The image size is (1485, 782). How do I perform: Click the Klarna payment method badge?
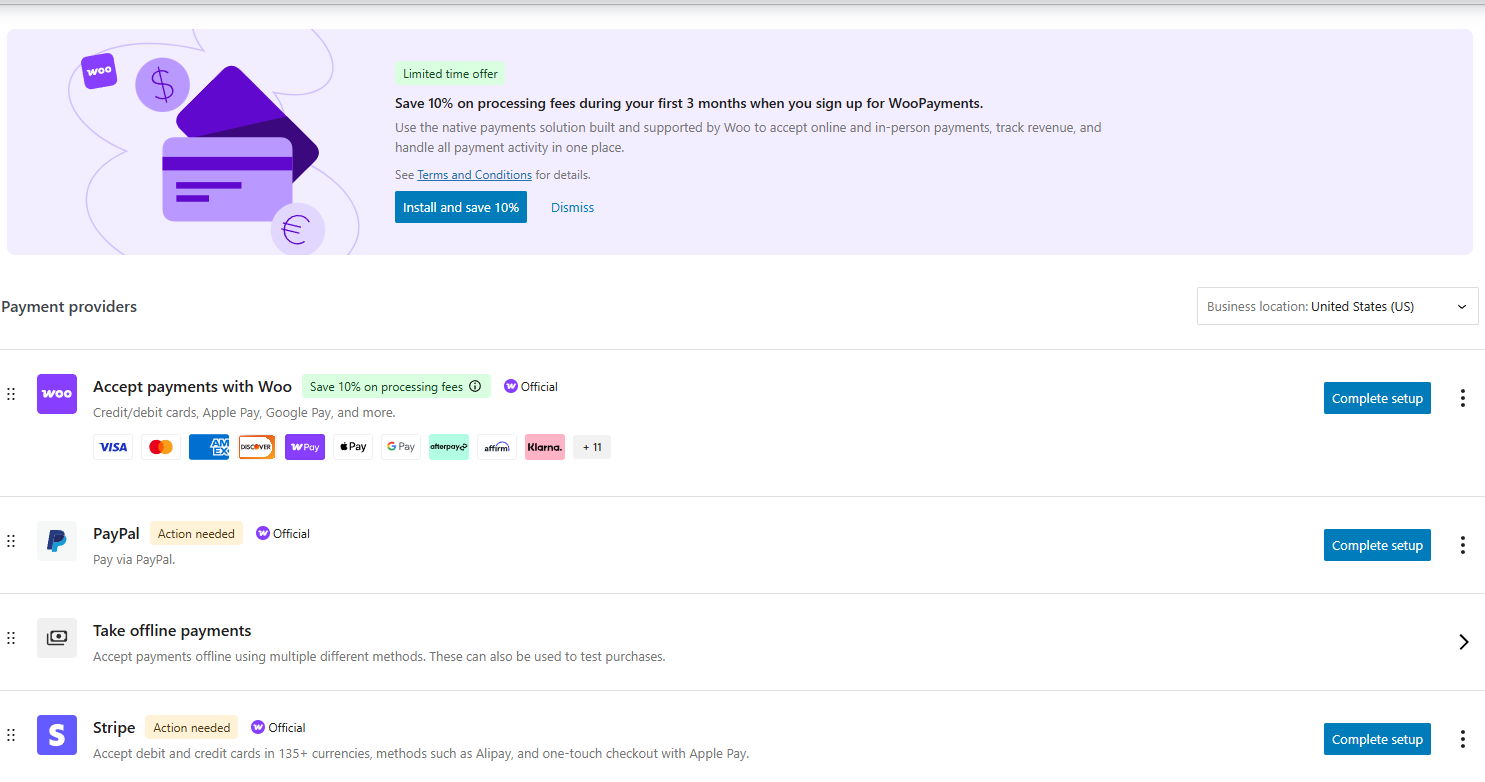[x=544, y=447]
